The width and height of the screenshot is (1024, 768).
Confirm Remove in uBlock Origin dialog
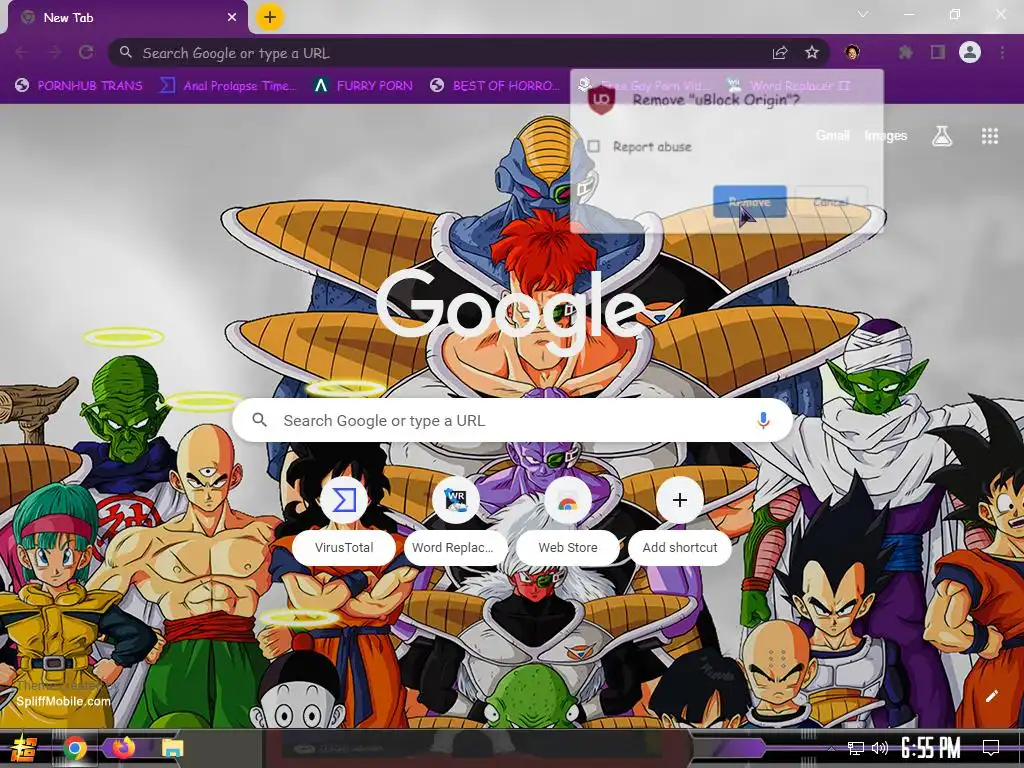749,202
